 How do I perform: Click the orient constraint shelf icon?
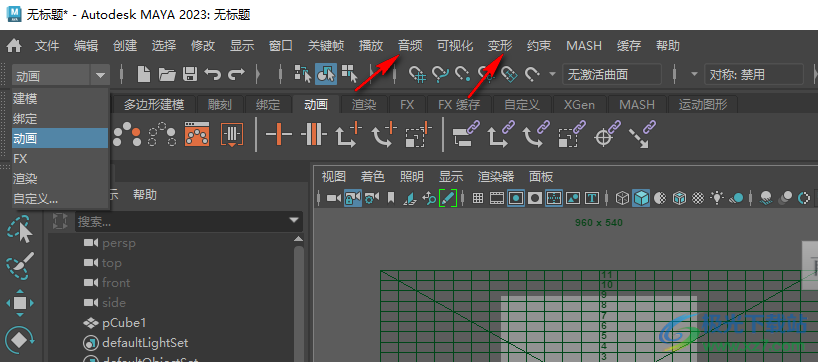coord(536,135)
